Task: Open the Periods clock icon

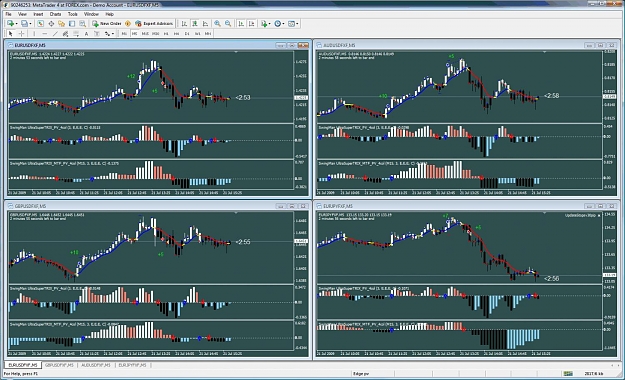Action: (x=277, y=24)
